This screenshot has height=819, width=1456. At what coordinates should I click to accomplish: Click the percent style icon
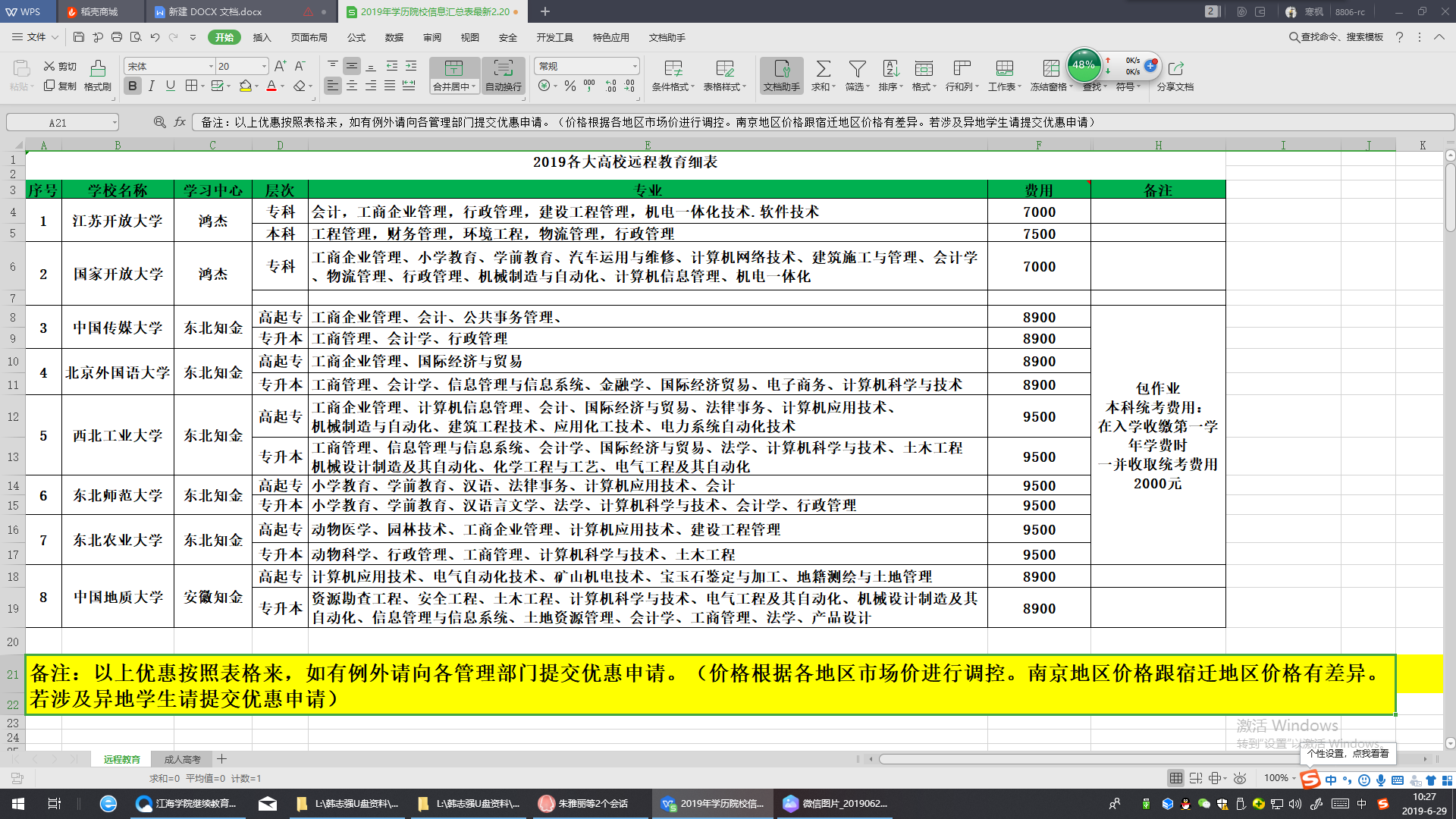(x=570, y=86)
